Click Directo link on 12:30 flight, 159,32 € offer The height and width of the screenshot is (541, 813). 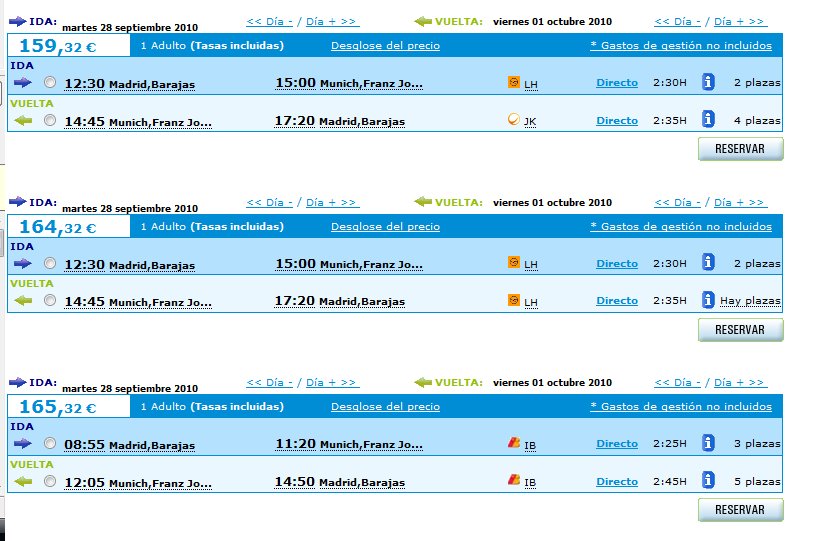pos(617,82)
